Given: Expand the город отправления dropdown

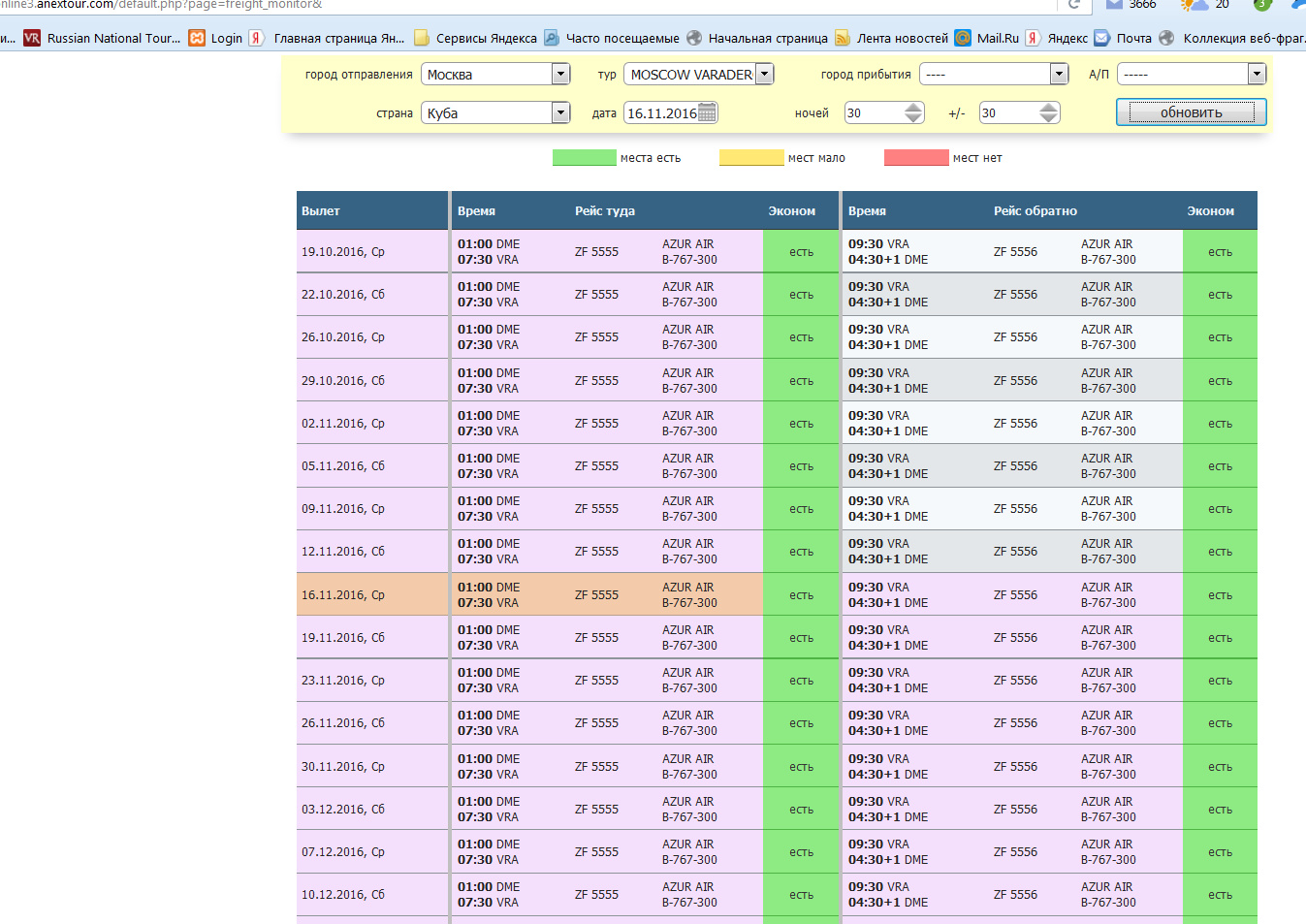Looking at the screenshot, I should [x=560, y=75].
